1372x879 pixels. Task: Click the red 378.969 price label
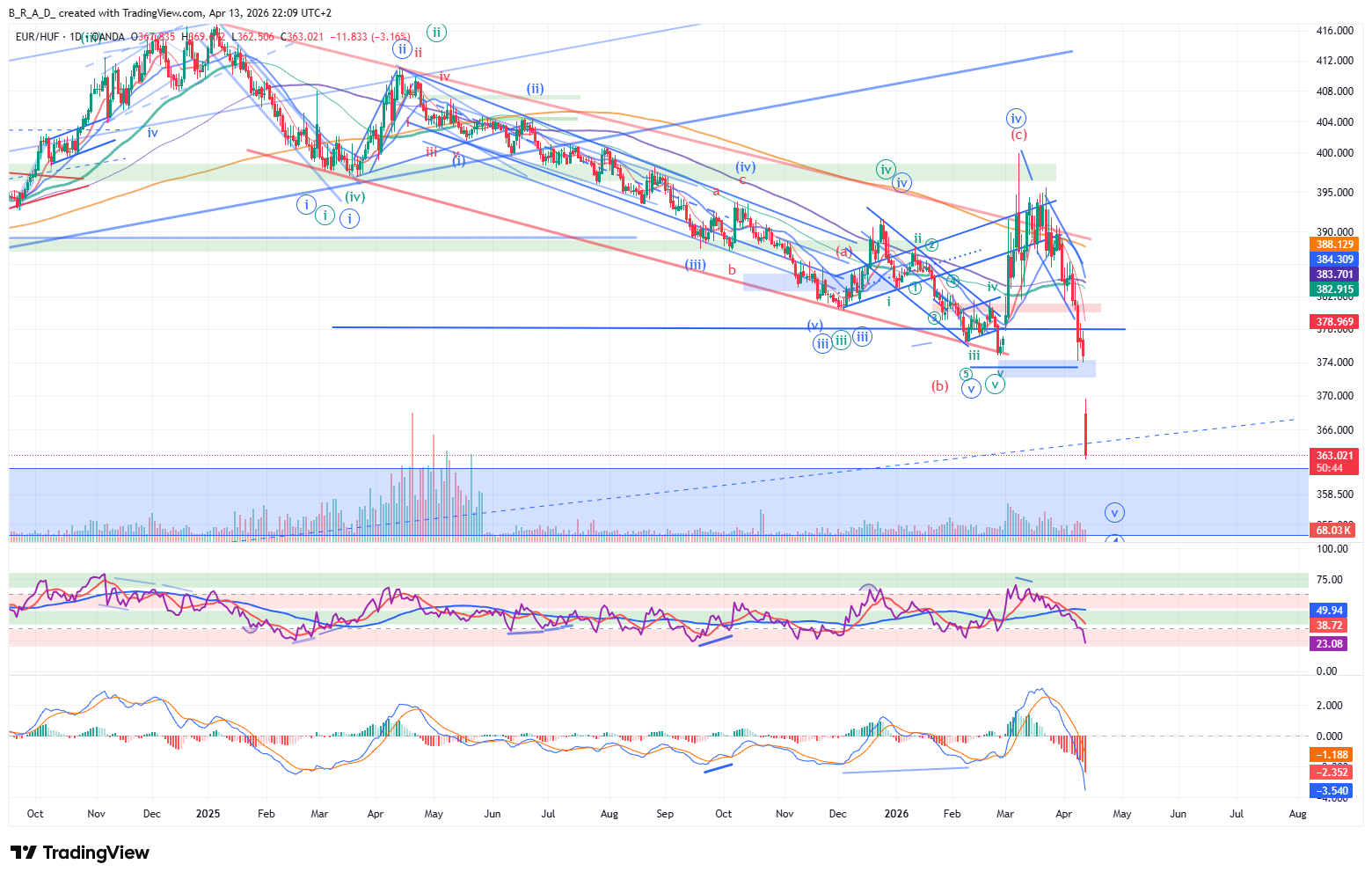(x=1334, y=322)
